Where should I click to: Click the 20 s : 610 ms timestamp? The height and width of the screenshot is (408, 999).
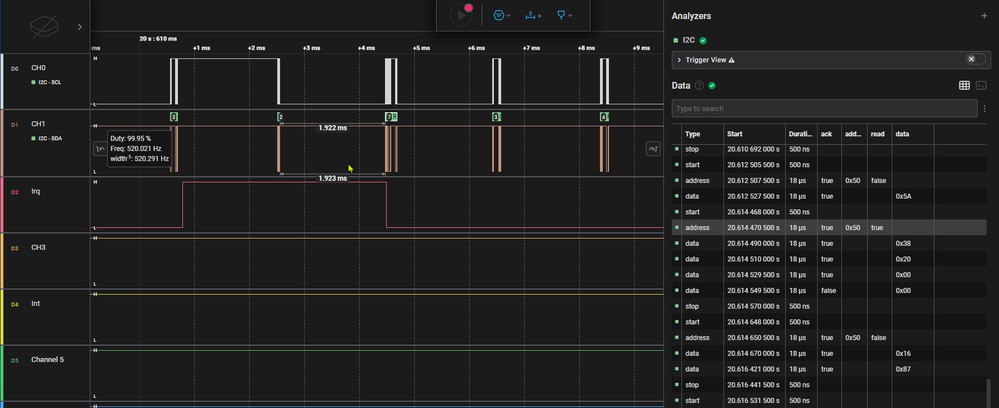pos(158,39)
